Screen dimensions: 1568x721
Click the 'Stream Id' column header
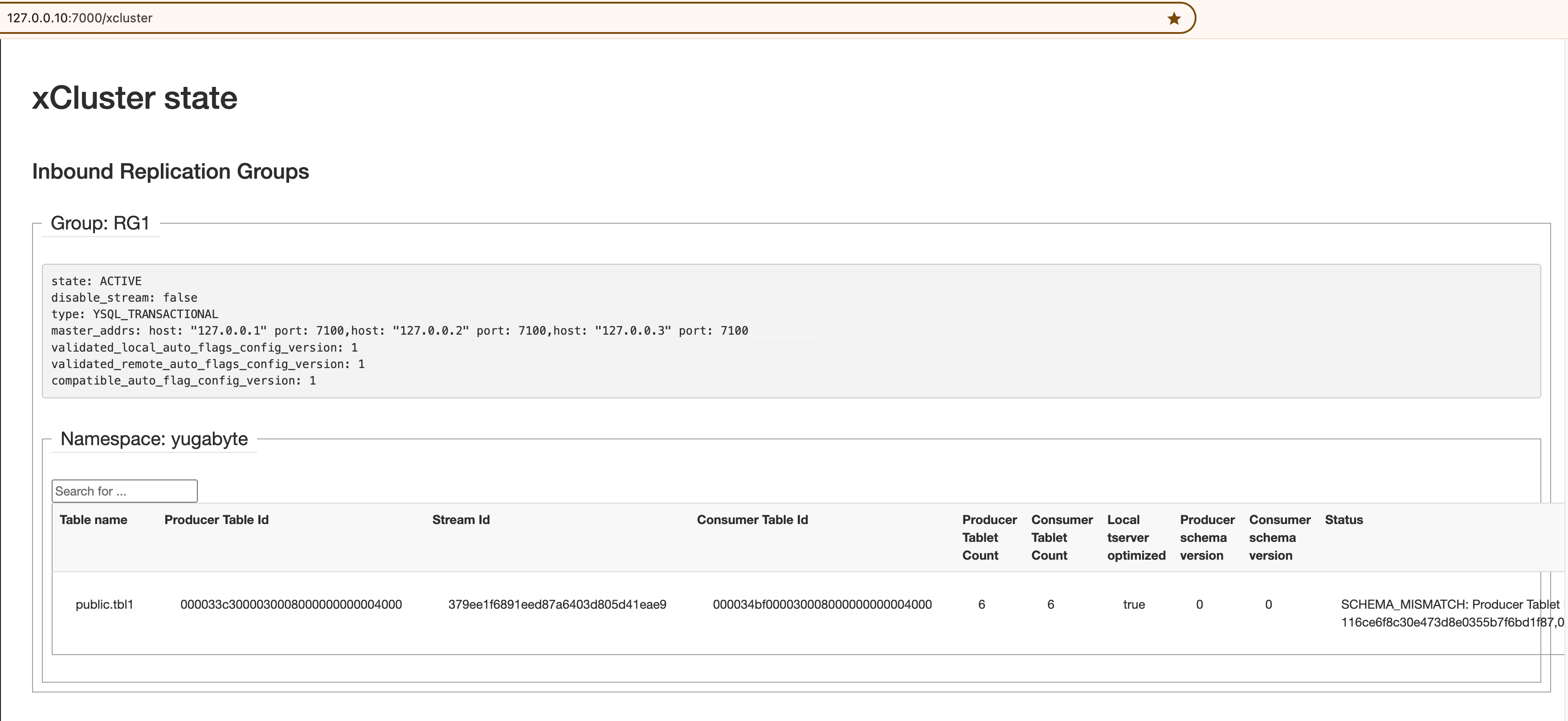point(461,520)
